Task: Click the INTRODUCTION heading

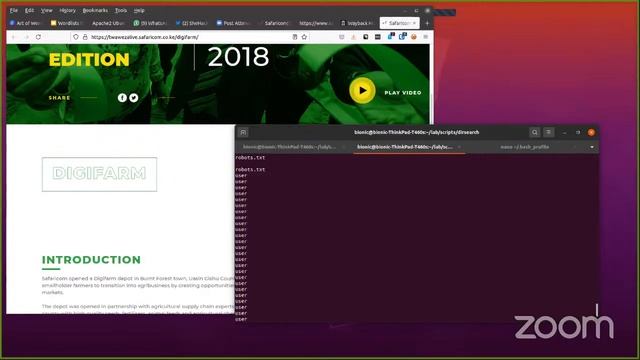Action: pos(91,260)
